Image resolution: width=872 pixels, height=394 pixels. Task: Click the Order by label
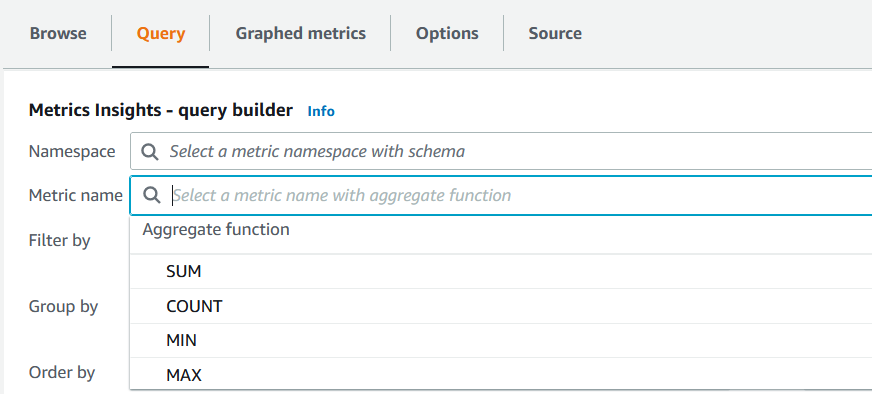tap(62, 372)
